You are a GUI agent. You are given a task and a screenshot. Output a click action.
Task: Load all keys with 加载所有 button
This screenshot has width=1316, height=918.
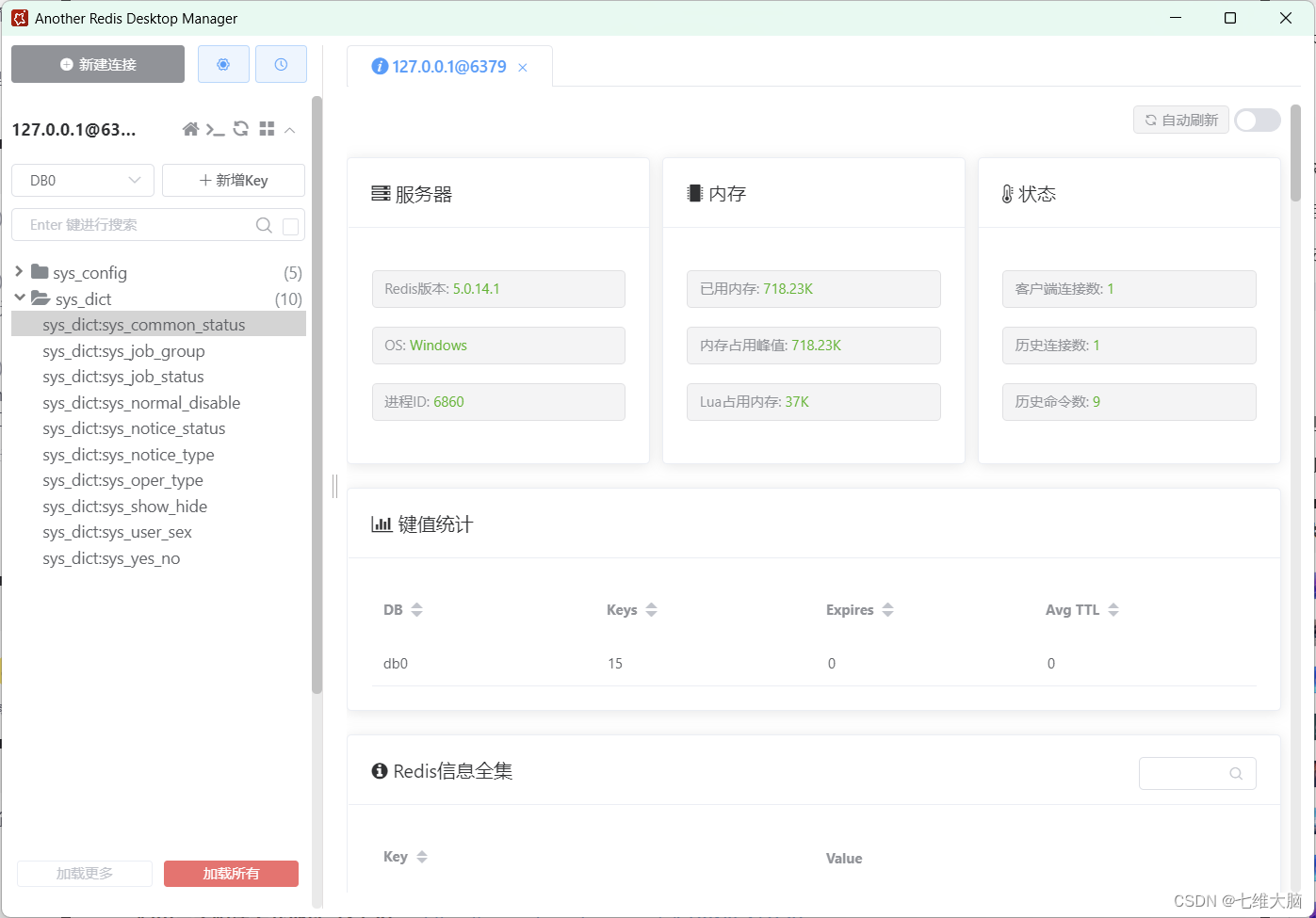pyautogui.click(x=231, y=874)
